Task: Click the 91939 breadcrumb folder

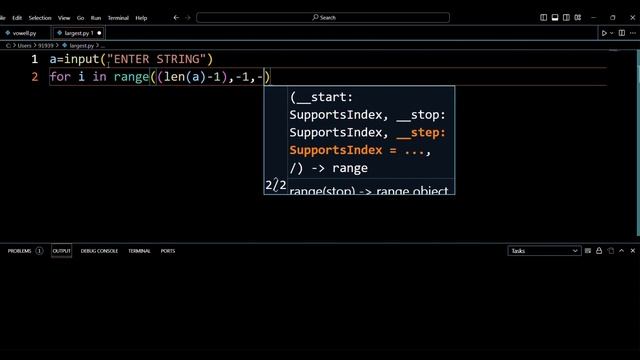Action: tap(46, 46)
